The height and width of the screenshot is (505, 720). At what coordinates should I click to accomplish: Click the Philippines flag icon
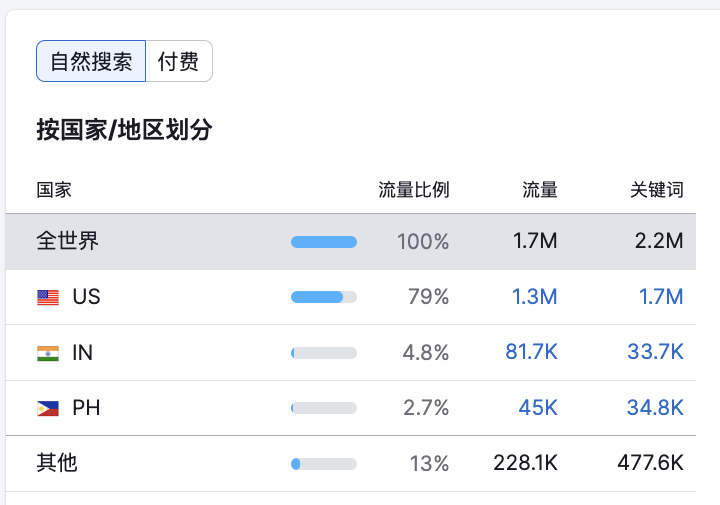point(48,408)
